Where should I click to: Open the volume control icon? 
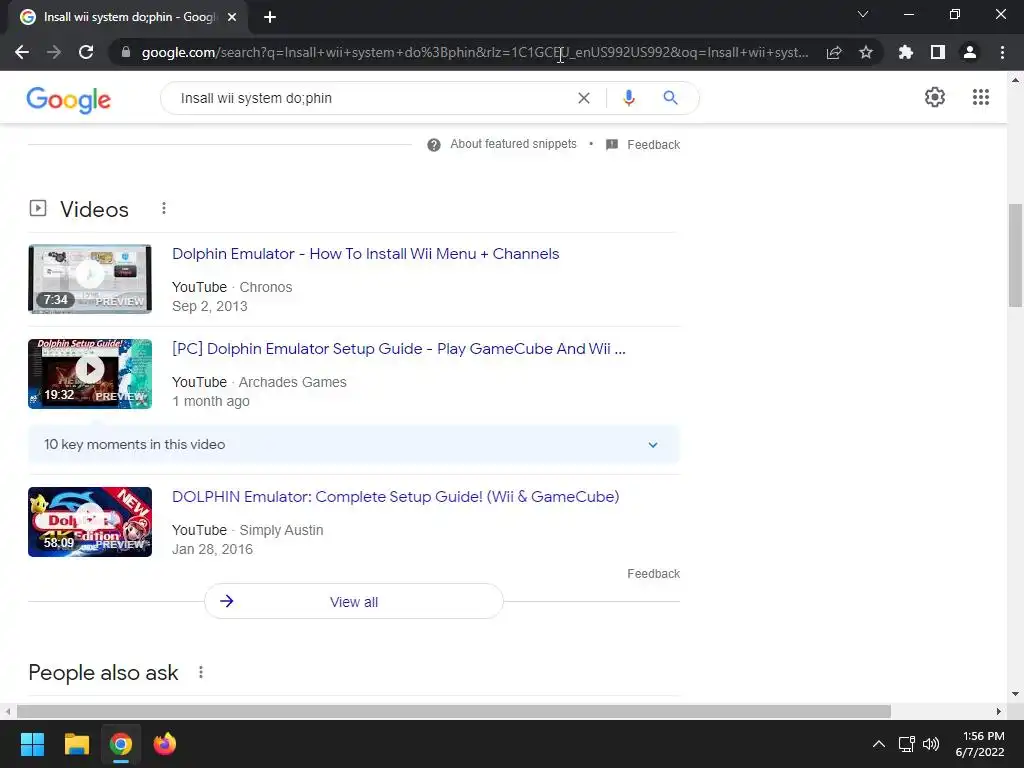click(931, 744)
